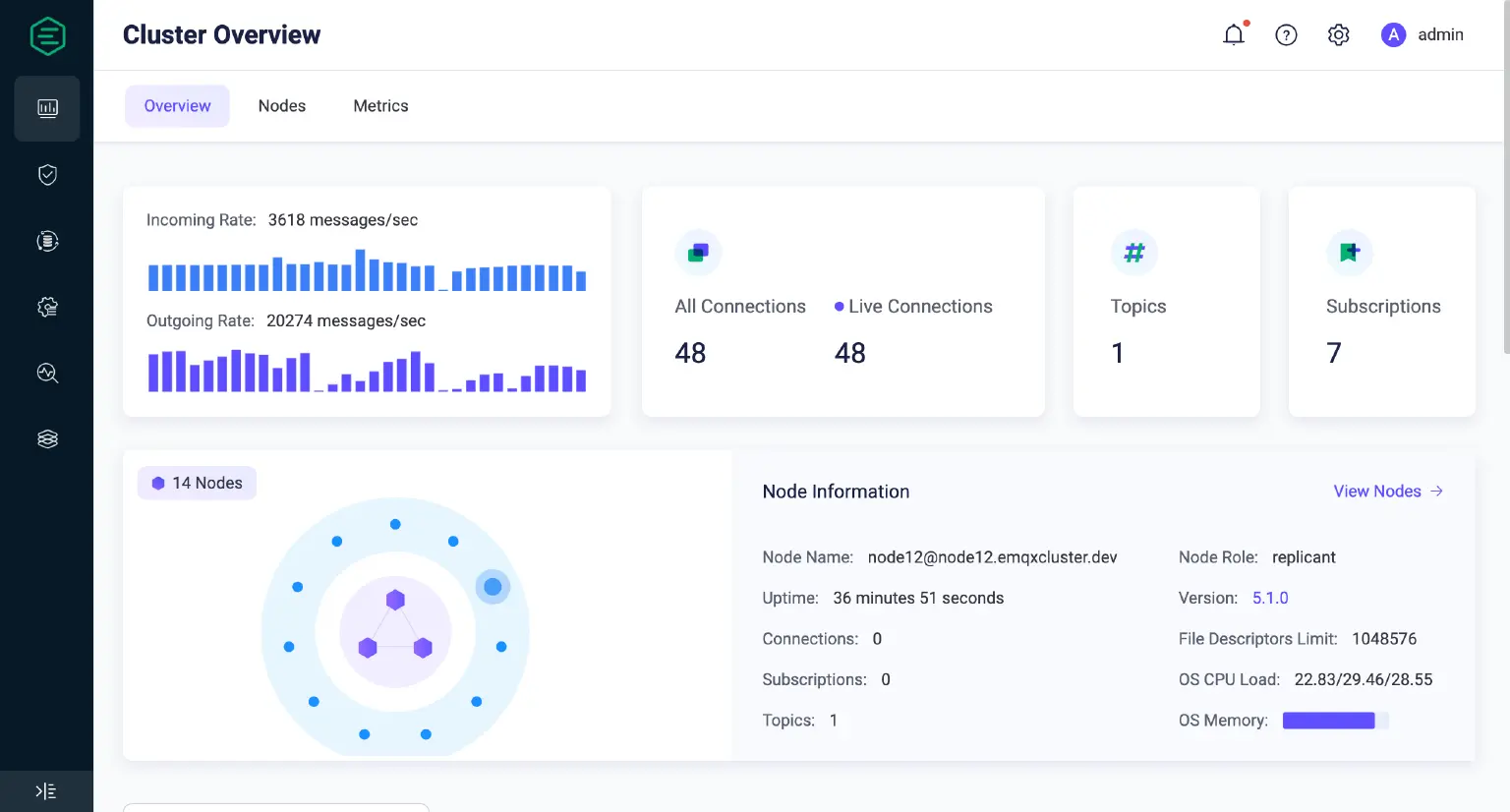Viewport: 1510px width, 812px height.
Task: Open dashboard settings via the gear icon
Action: tap(1338, 34)
